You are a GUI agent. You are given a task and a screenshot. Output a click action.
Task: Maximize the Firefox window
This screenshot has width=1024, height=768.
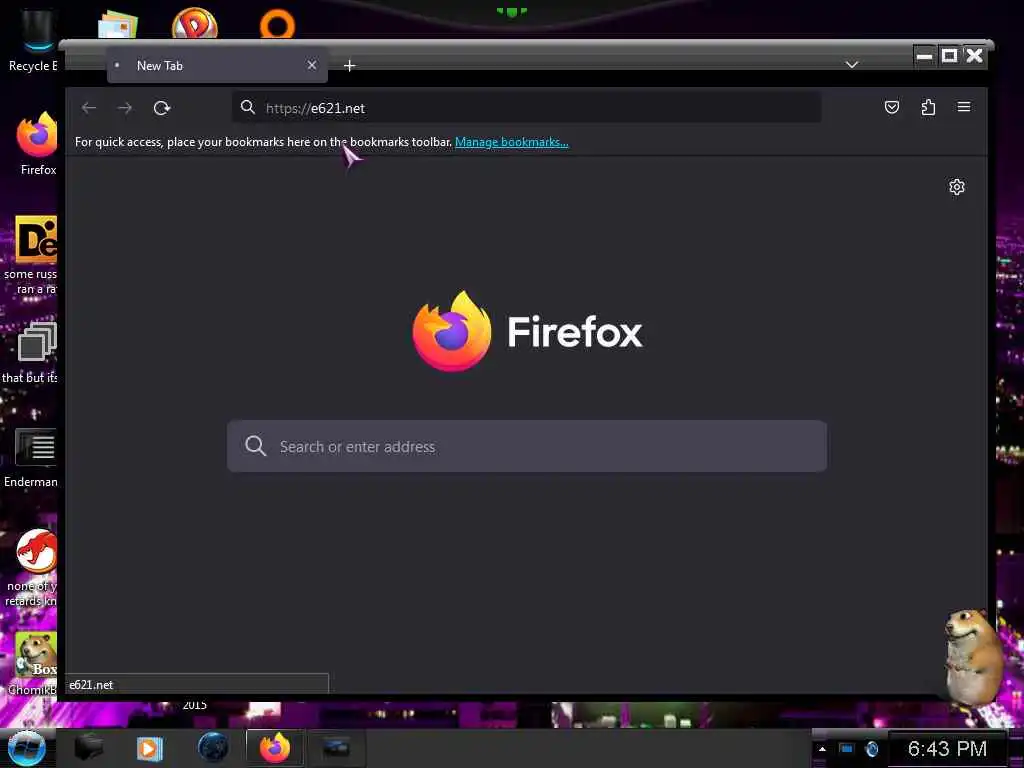[949, 56]
